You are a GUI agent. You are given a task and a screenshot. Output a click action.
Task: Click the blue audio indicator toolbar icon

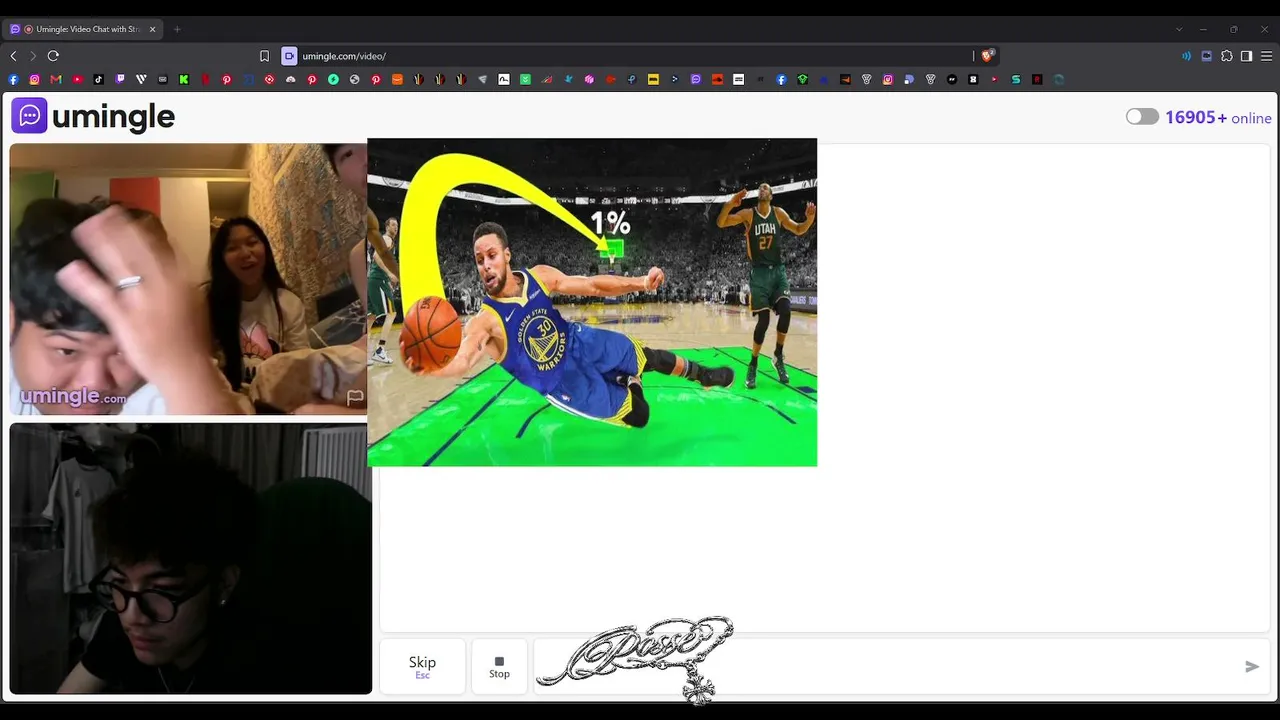pyautogui.click(x=1186, y=56)
